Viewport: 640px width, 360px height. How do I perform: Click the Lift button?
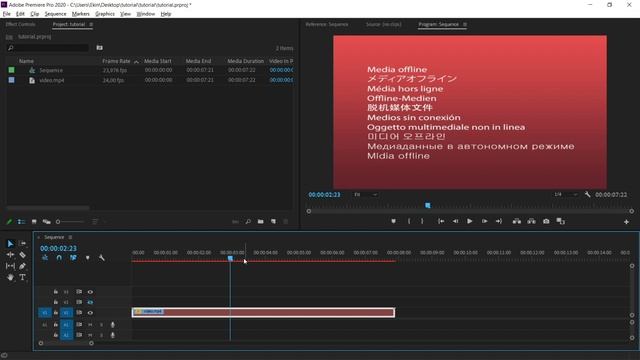click(x=517, y=221)
